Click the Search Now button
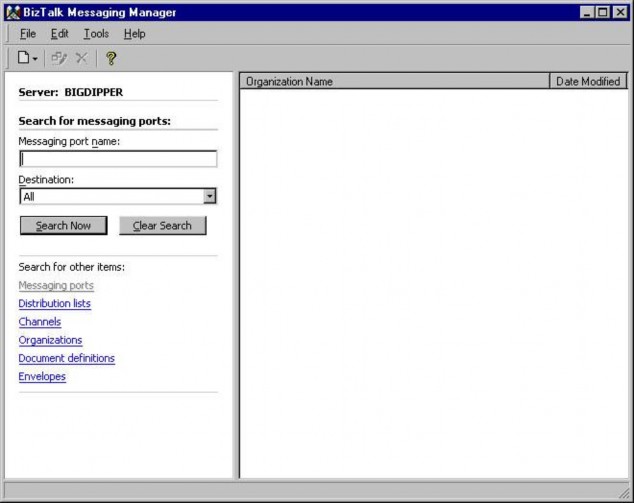This screenshot has width=634, height=503. click(x=63, y=226)
